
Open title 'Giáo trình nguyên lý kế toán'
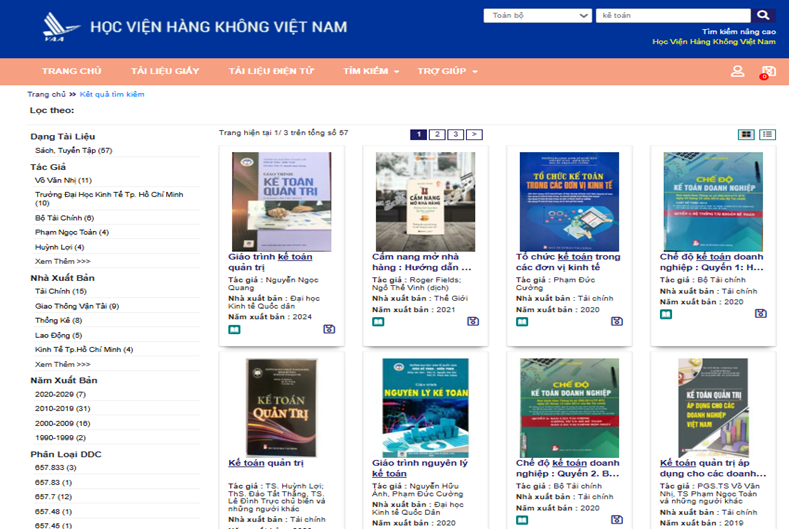[420, 468]
